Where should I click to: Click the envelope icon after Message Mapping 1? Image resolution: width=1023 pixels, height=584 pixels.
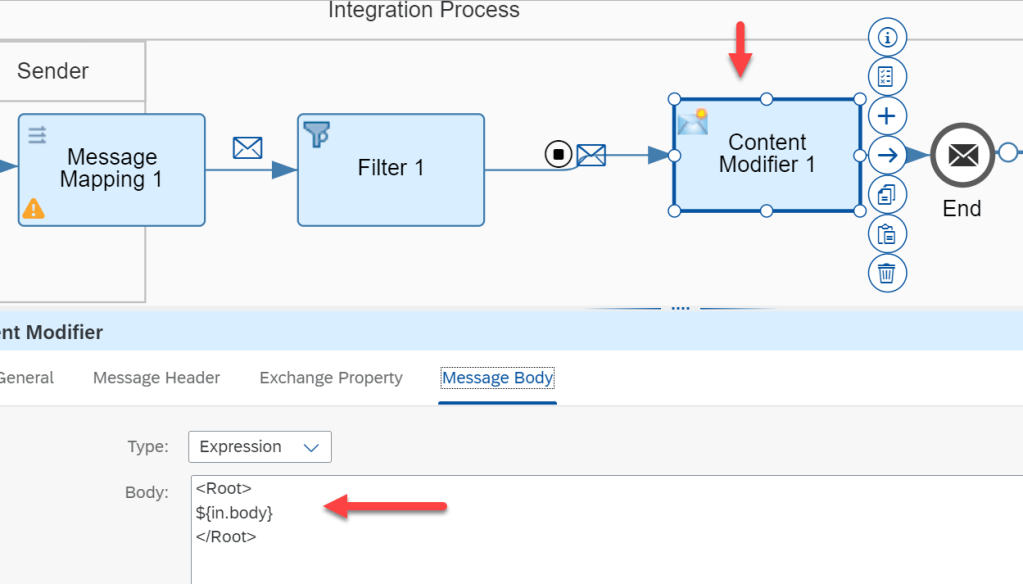point(247,148)
